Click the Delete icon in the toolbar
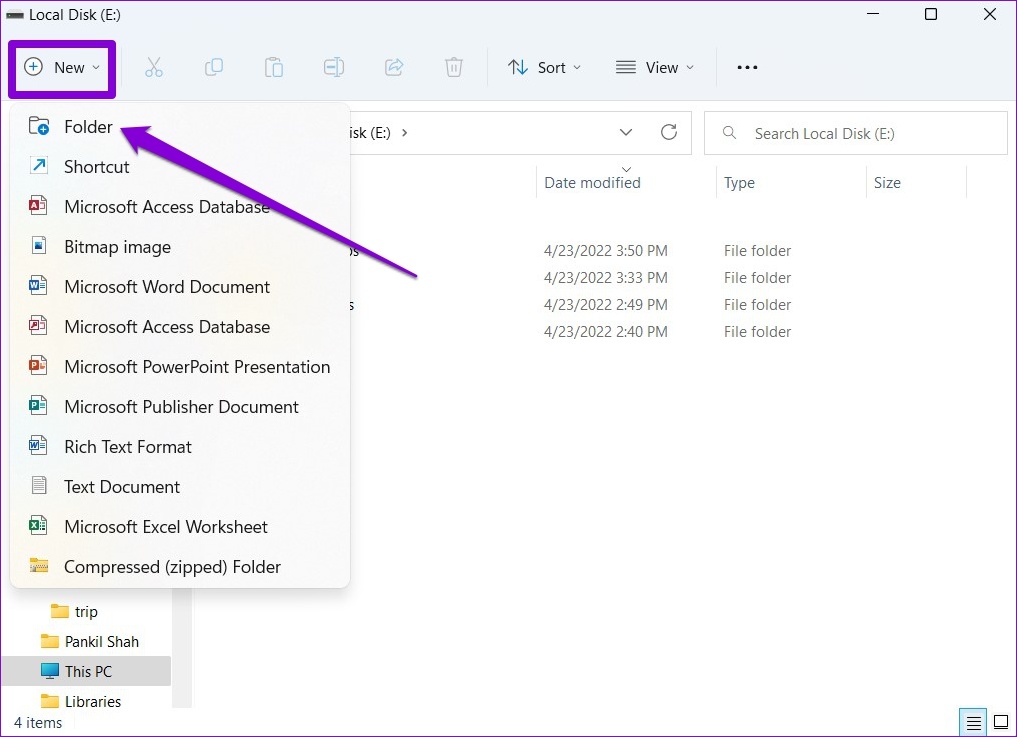 point(454,67)
